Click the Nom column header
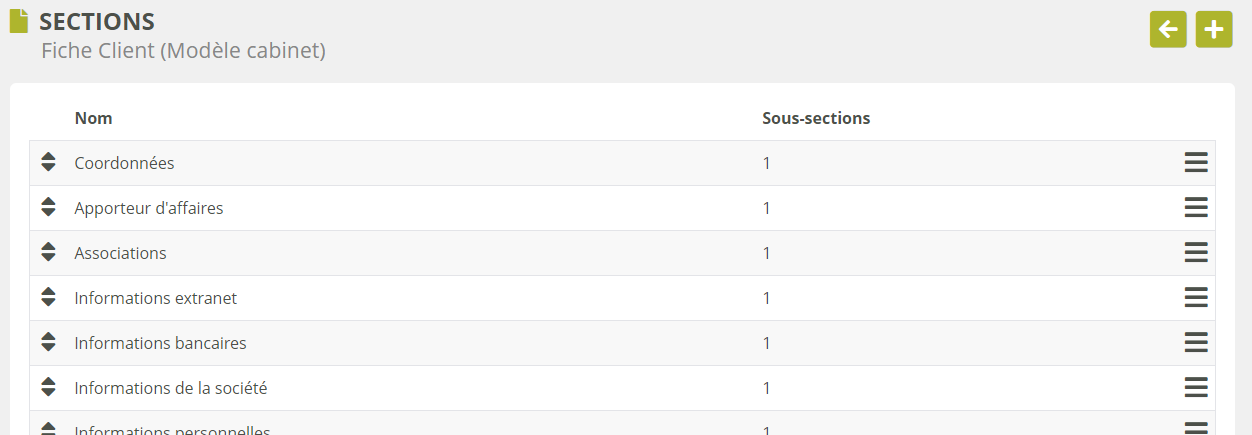The width and height of the screenshot is (1252, 435). pos(93,118)
